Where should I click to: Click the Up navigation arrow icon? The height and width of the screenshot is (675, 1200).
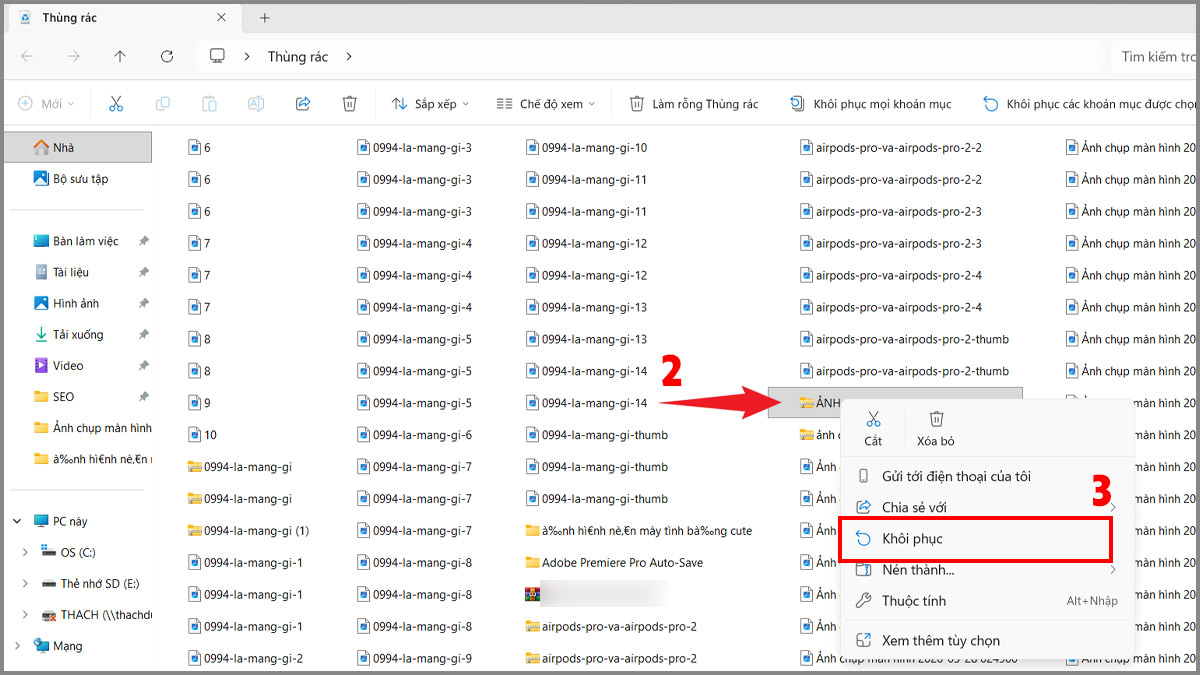120,56
